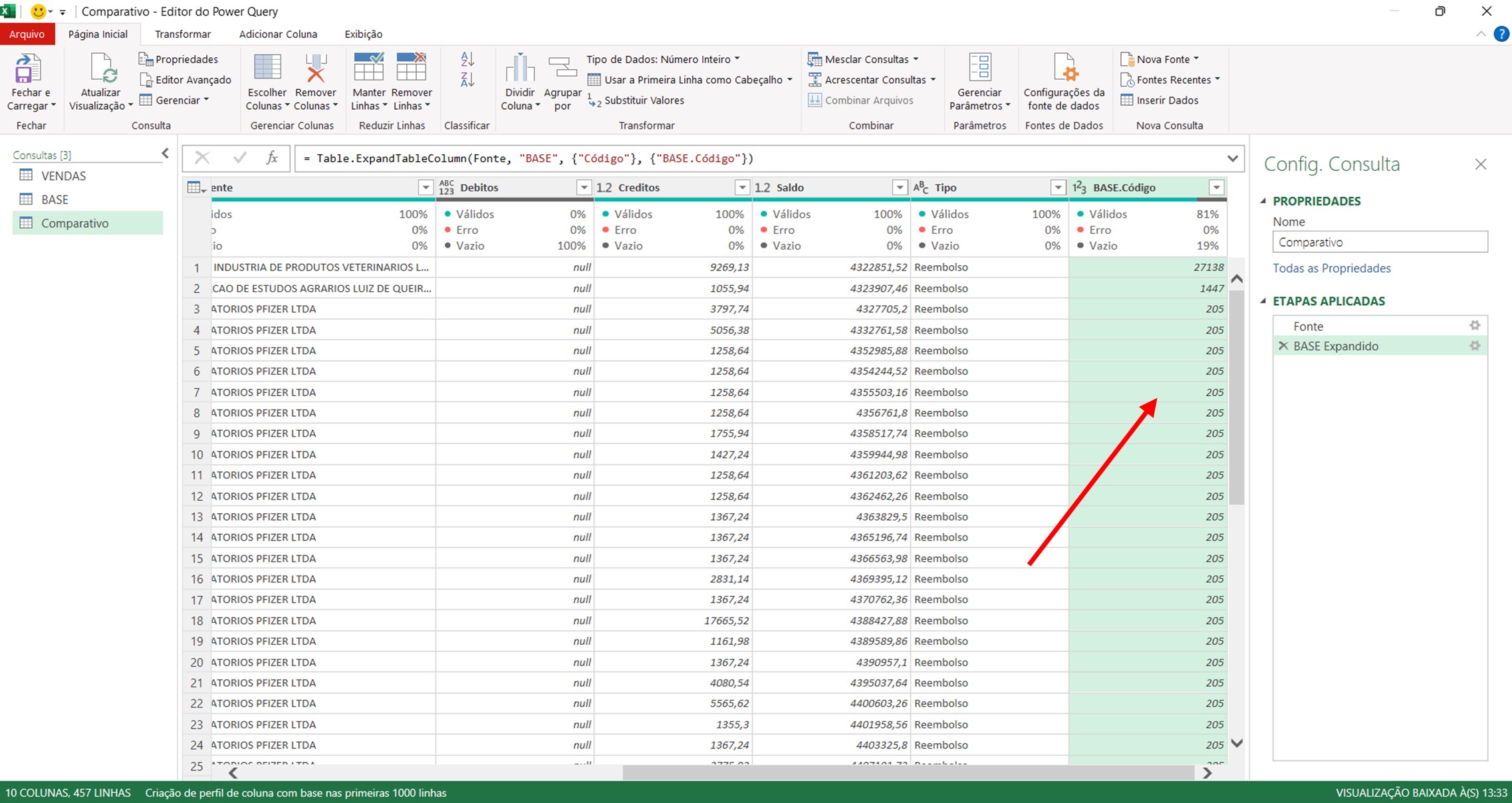The width and height of the screenshot is (1512, 803).
Task: Click the vertical scrollbar up arrow
Action: [x=1237, y=279]
